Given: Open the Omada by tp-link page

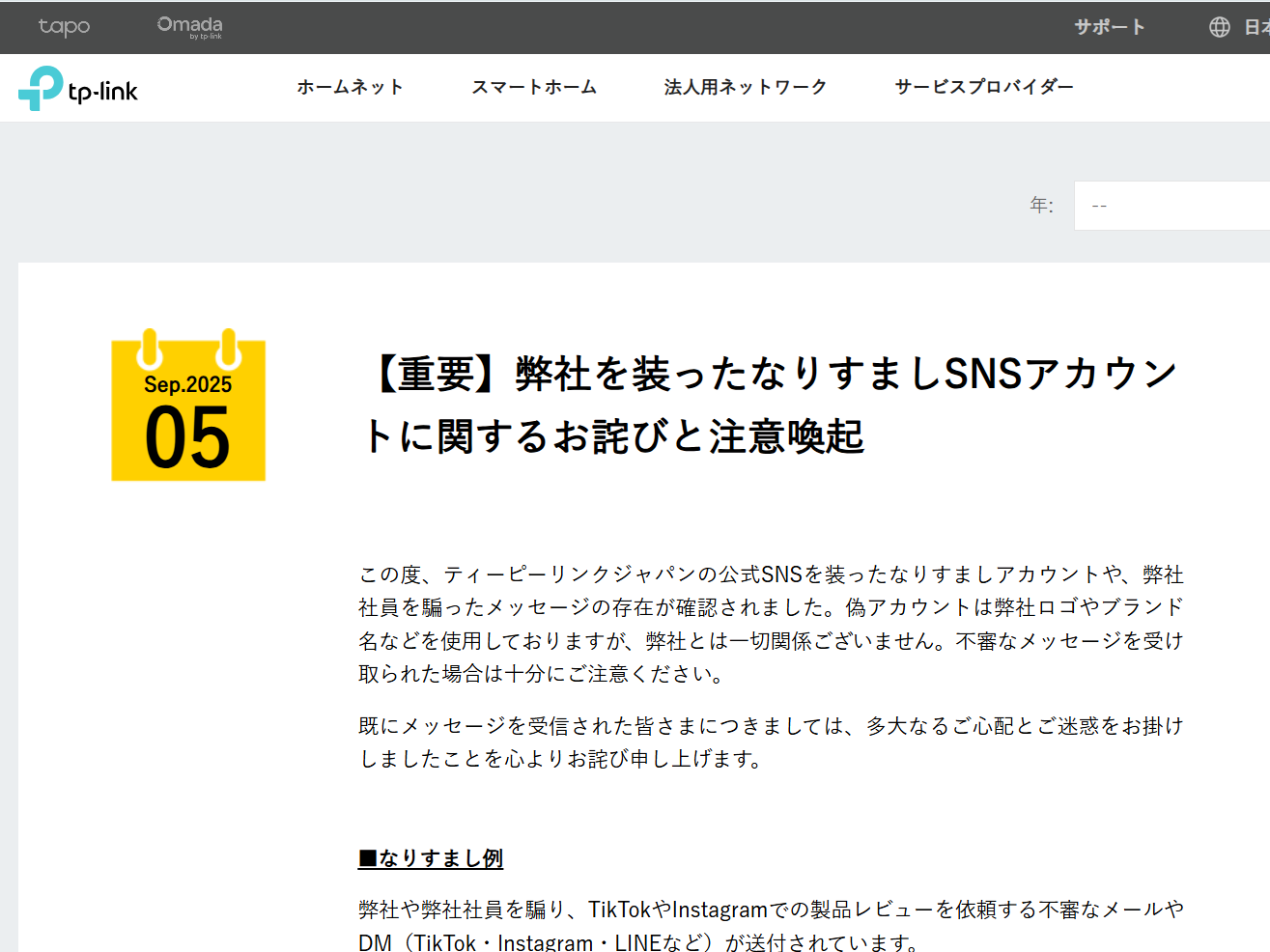Looking at the screenshot, I should (189, 26).
